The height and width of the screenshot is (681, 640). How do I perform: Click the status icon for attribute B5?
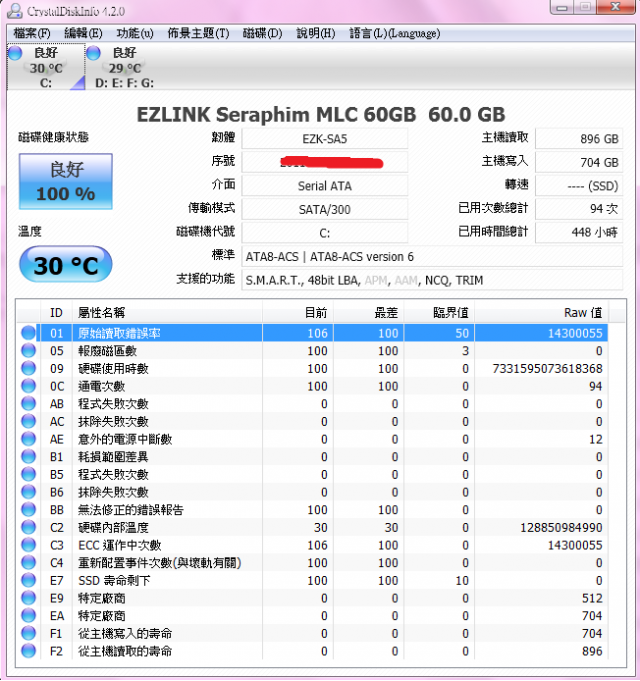[x=28, y=475]
